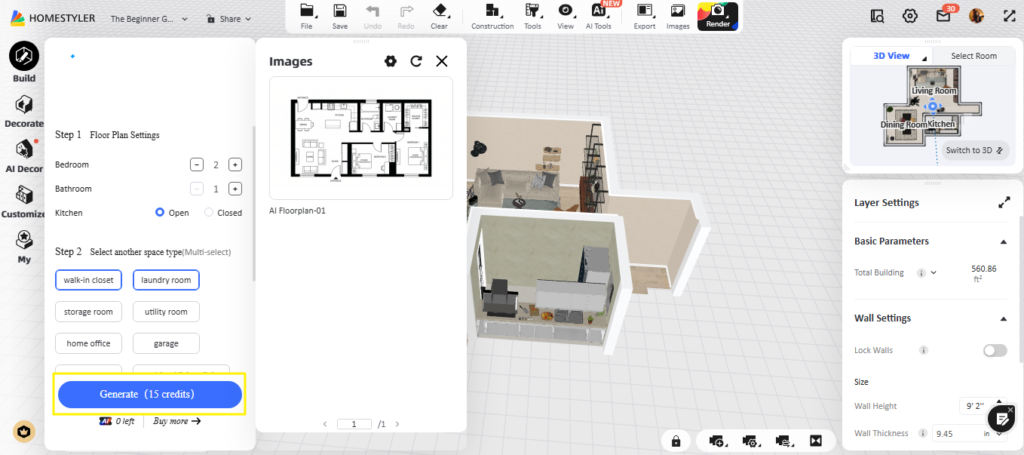This screenshot has width=1024, height=455.
Task: Open camera settings in bottom bar
Action: click(x=750, y=442)
